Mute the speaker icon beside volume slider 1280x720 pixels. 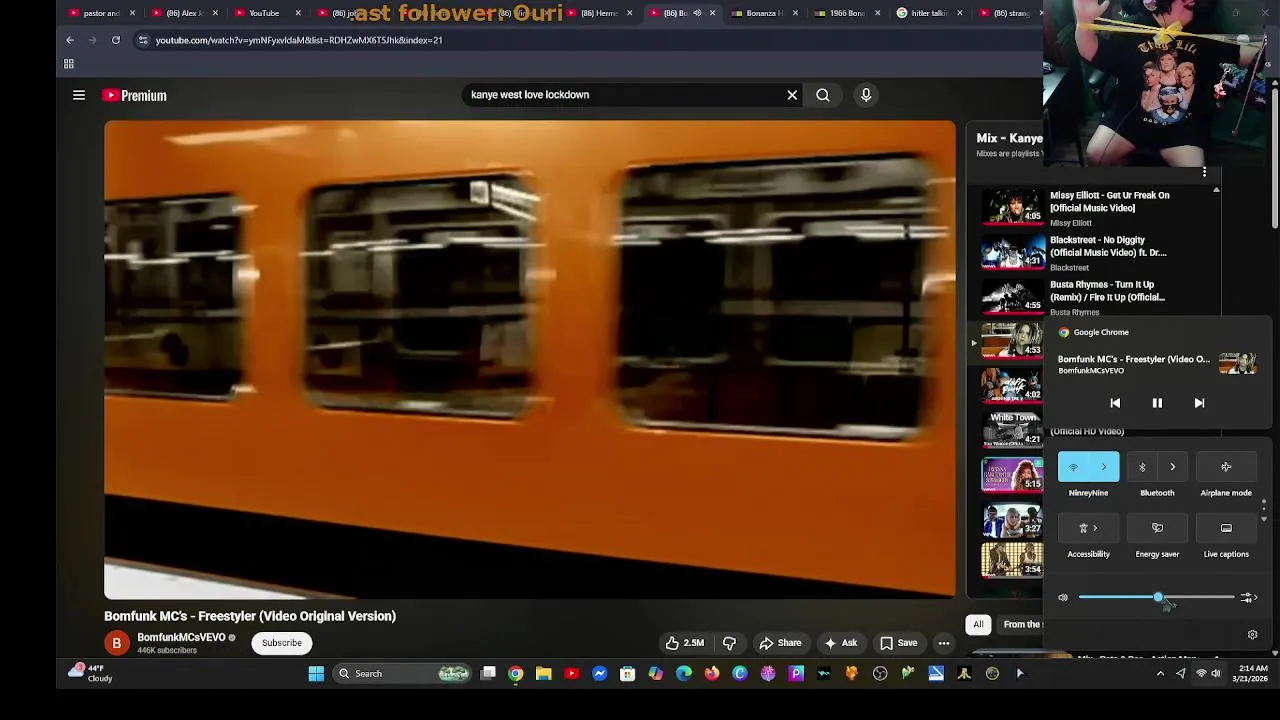[x=1063, y=598]
